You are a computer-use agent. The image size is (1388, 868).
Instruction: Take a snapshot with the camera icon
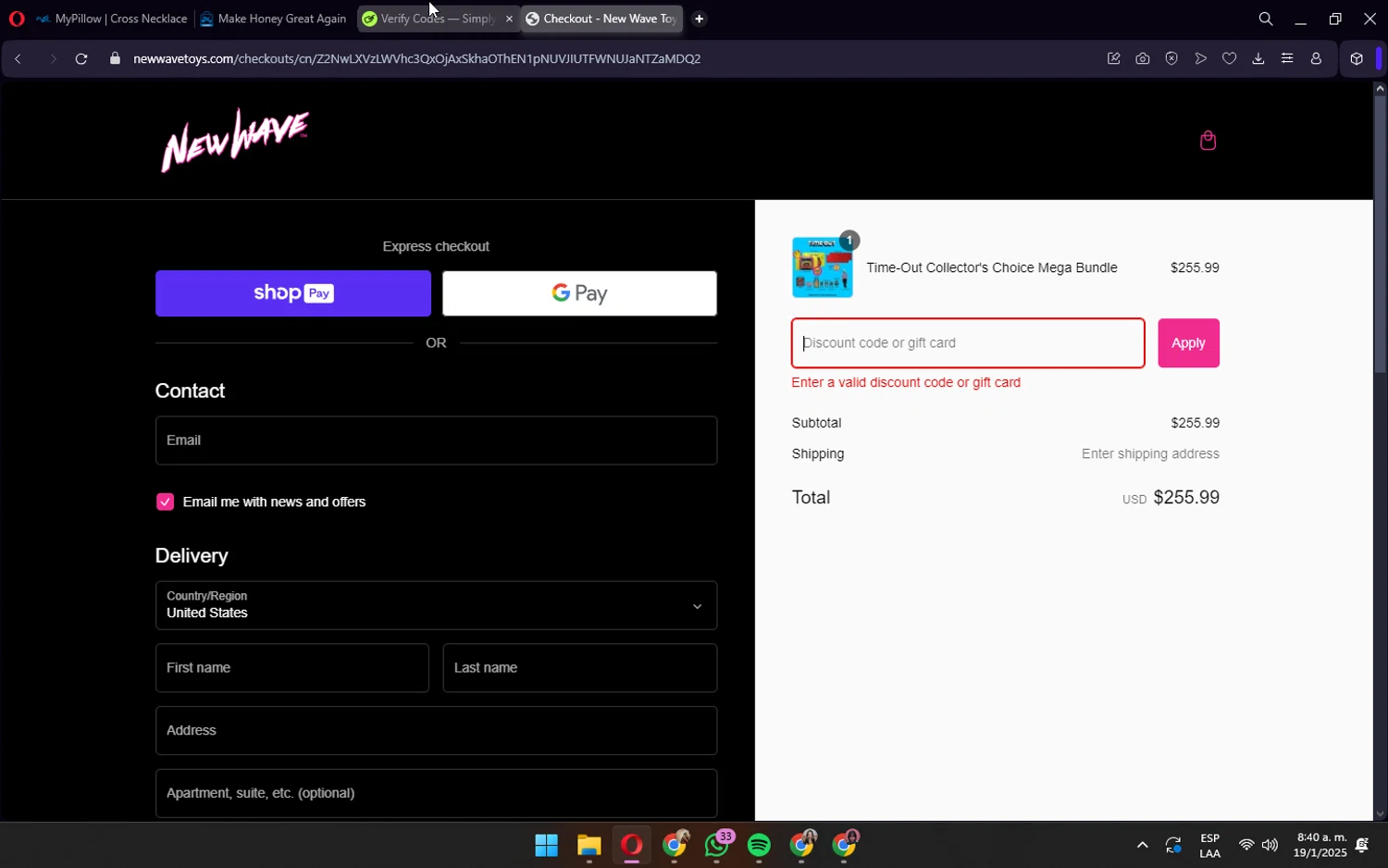pyautogui.click(x=1143, y=58)
